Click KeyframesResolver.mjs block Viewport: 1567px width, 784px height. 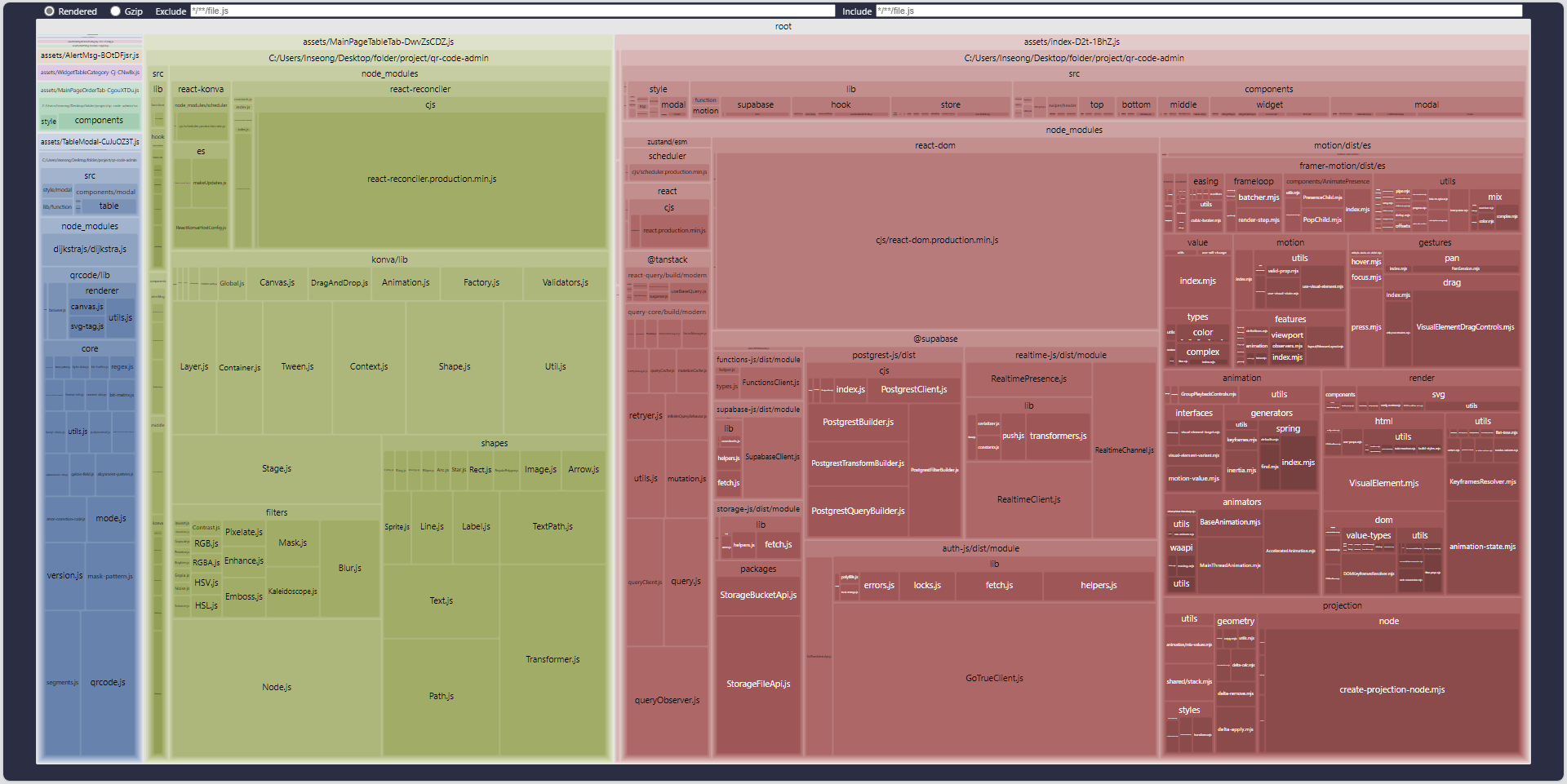[1482, 482]
